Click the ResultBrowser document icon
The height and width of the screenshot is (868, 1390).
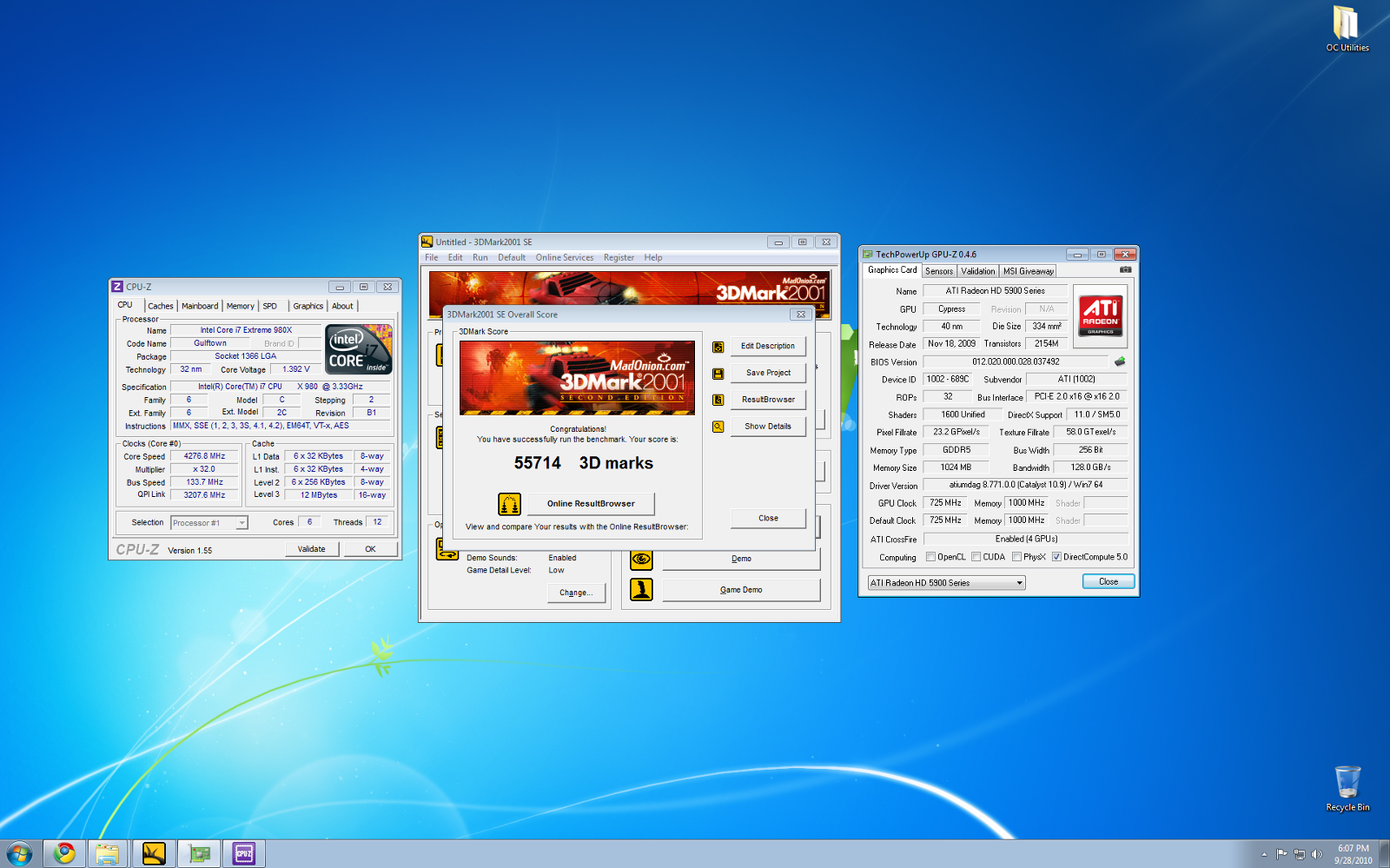(718, 400)
